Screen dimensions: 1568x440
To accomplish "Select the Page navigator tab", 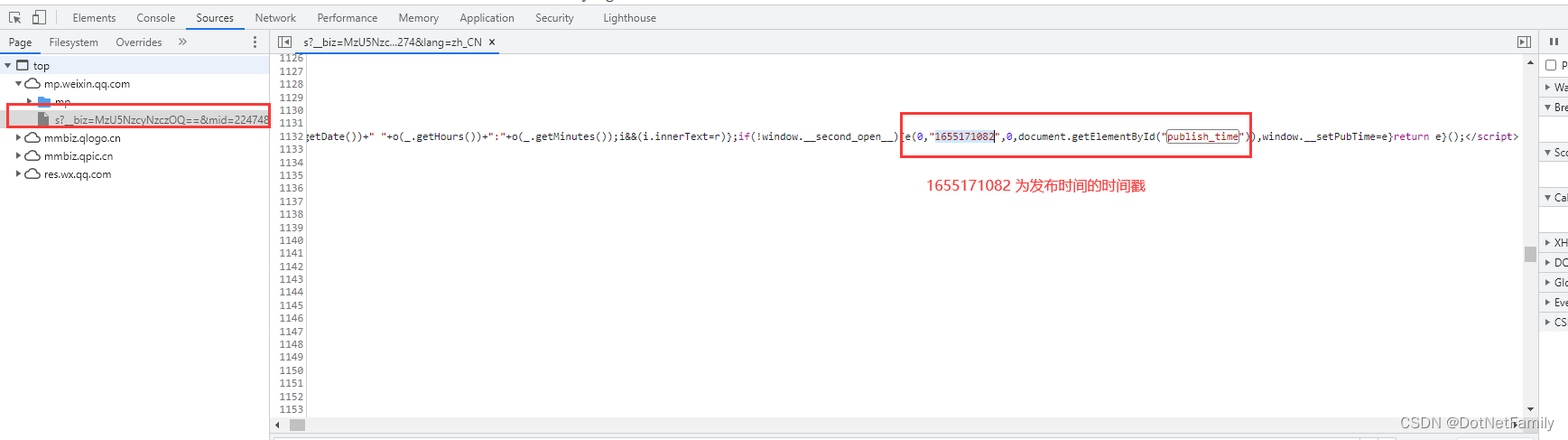I will click(x=20, y=42).
